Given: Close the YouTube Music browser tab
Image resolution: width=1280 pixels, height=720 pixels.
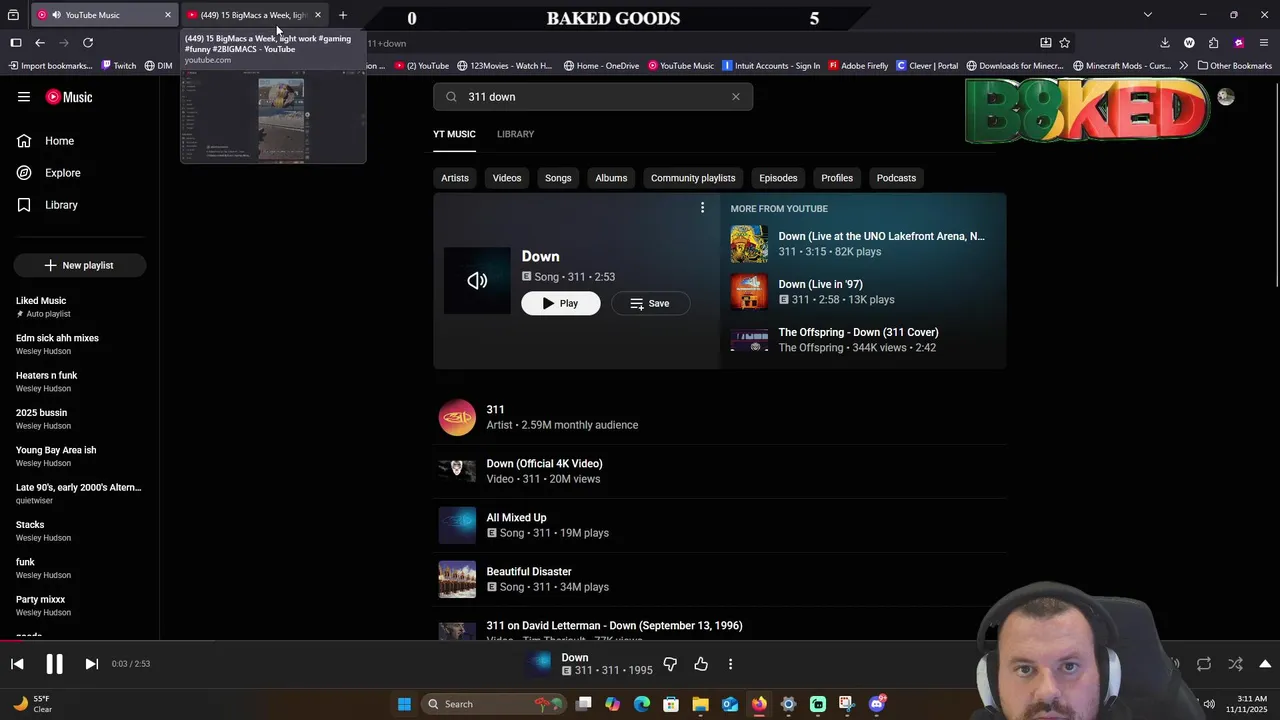Looking at the screenshot, I should pyautogui.click(x=167, y=15).
